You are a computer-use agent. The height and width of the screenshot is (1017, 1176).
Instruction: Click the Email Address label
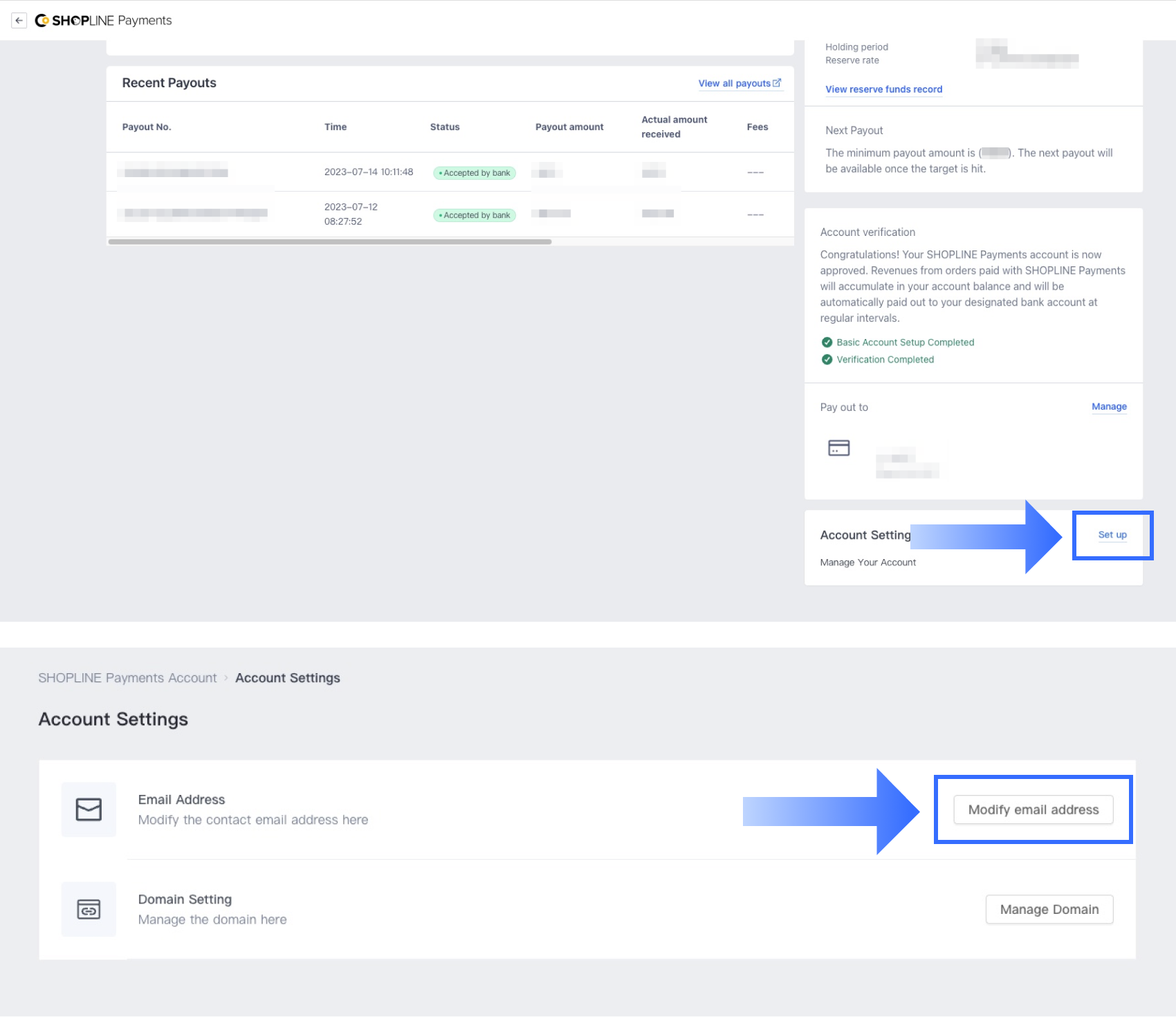(x=181, y=800)
